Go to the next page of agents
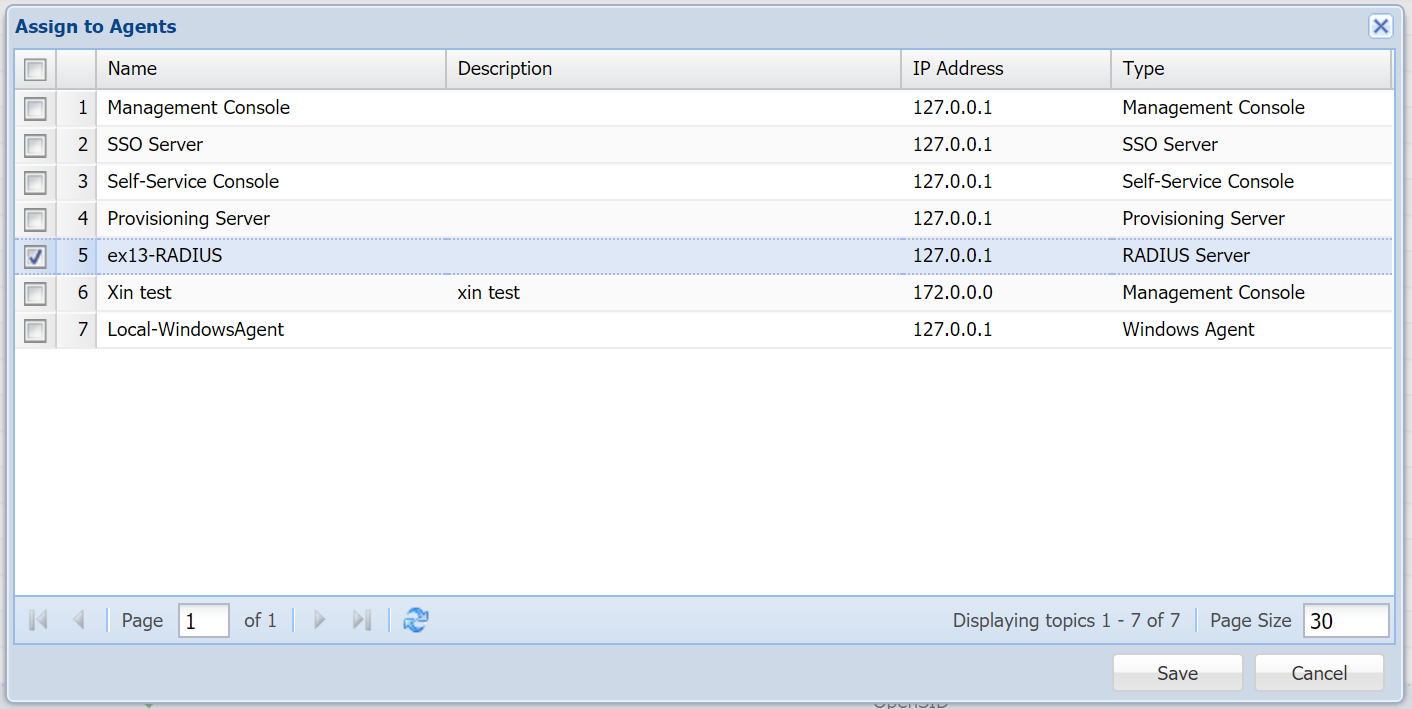The height and width of the screenshot is (709, 1412). (320, 621)
